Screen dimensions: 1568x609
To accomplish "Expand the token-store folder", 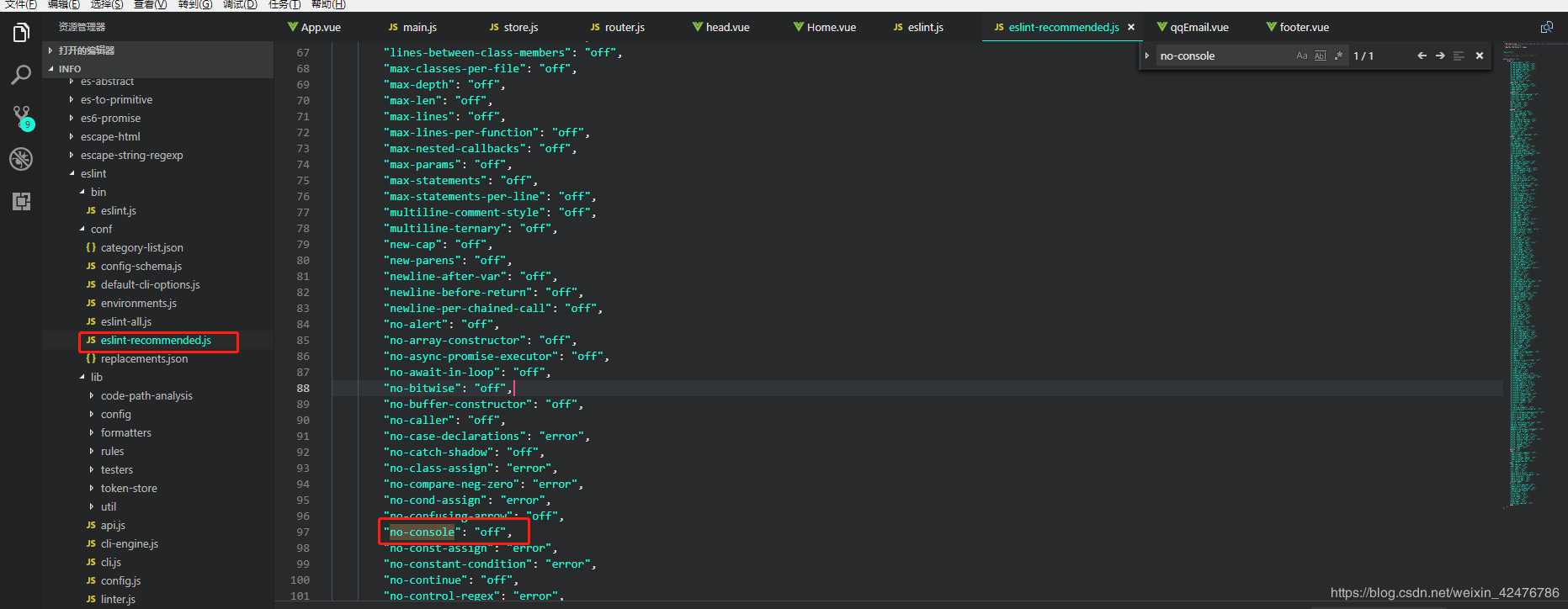I will [129, 488].
